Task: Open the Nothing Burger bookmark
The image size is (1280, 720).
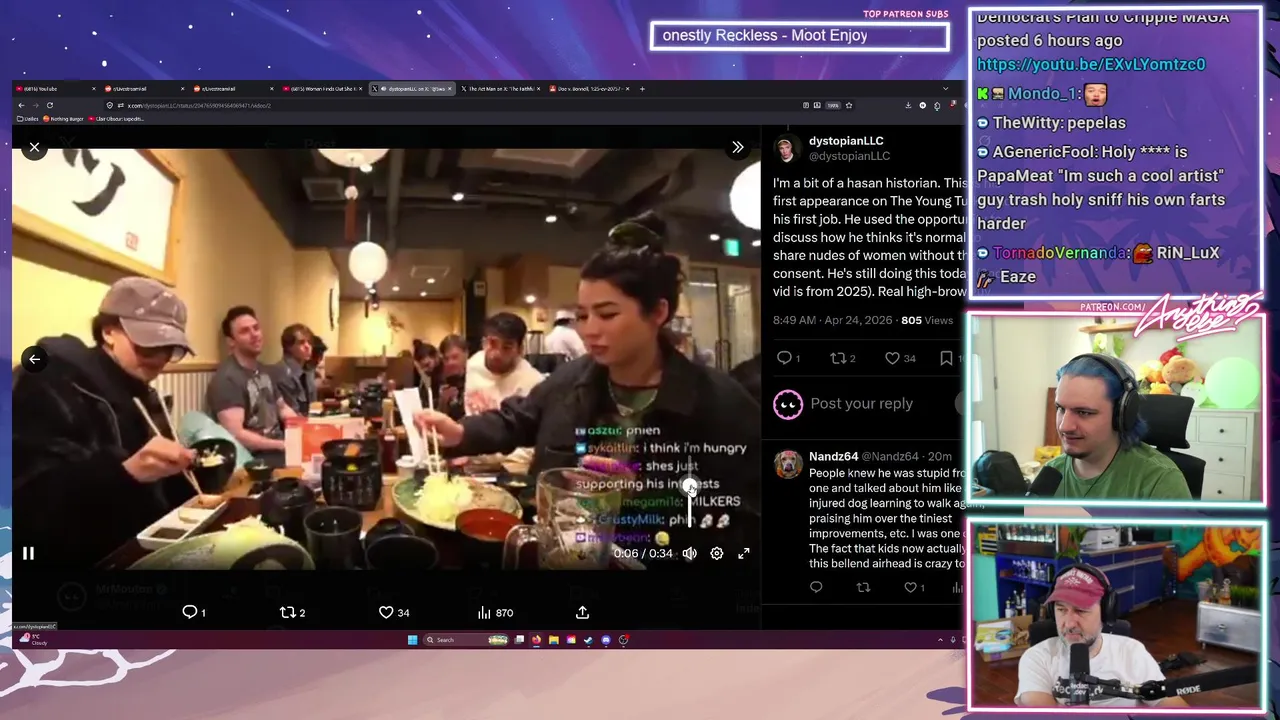Action: pos(65,119)
